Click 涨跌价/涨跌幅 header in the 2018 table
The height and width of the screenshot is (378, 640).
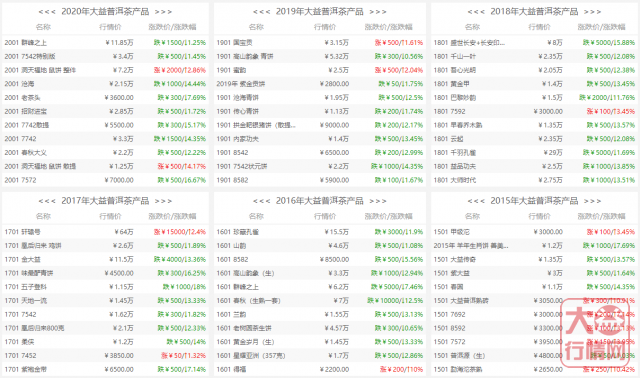point(601,27)
